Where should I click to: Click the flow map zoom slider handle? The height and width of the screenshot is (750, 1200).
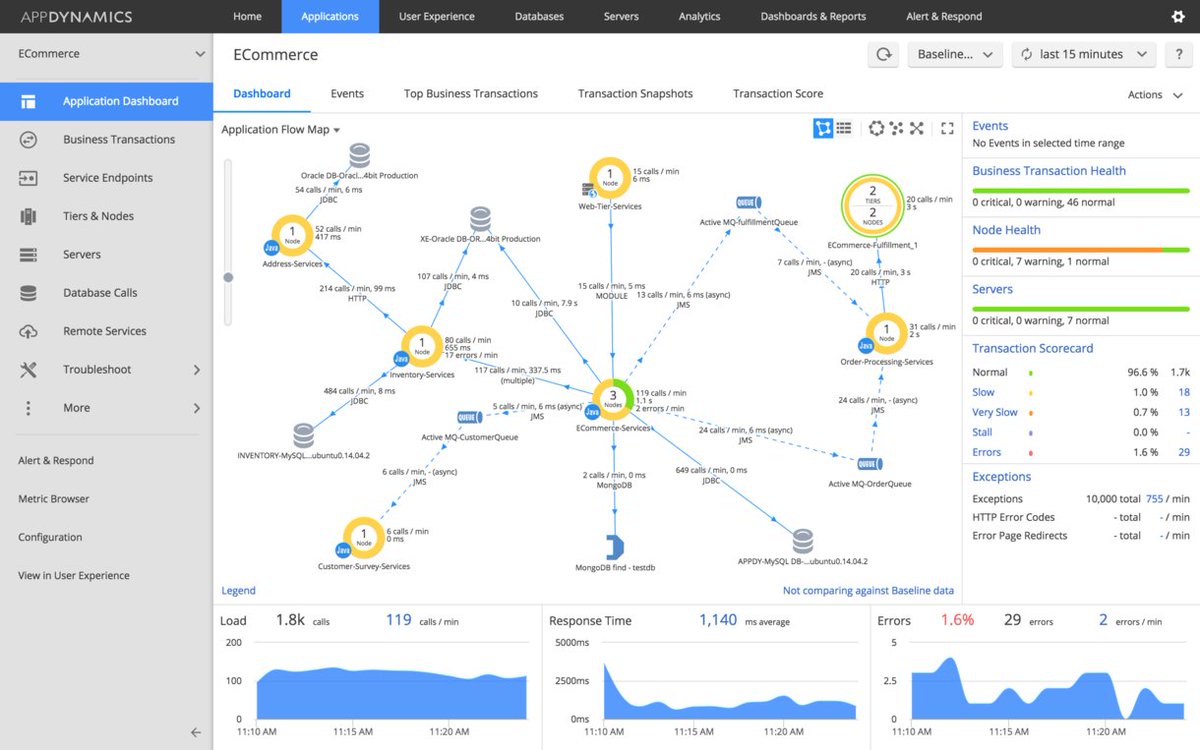tap(228, 277)
